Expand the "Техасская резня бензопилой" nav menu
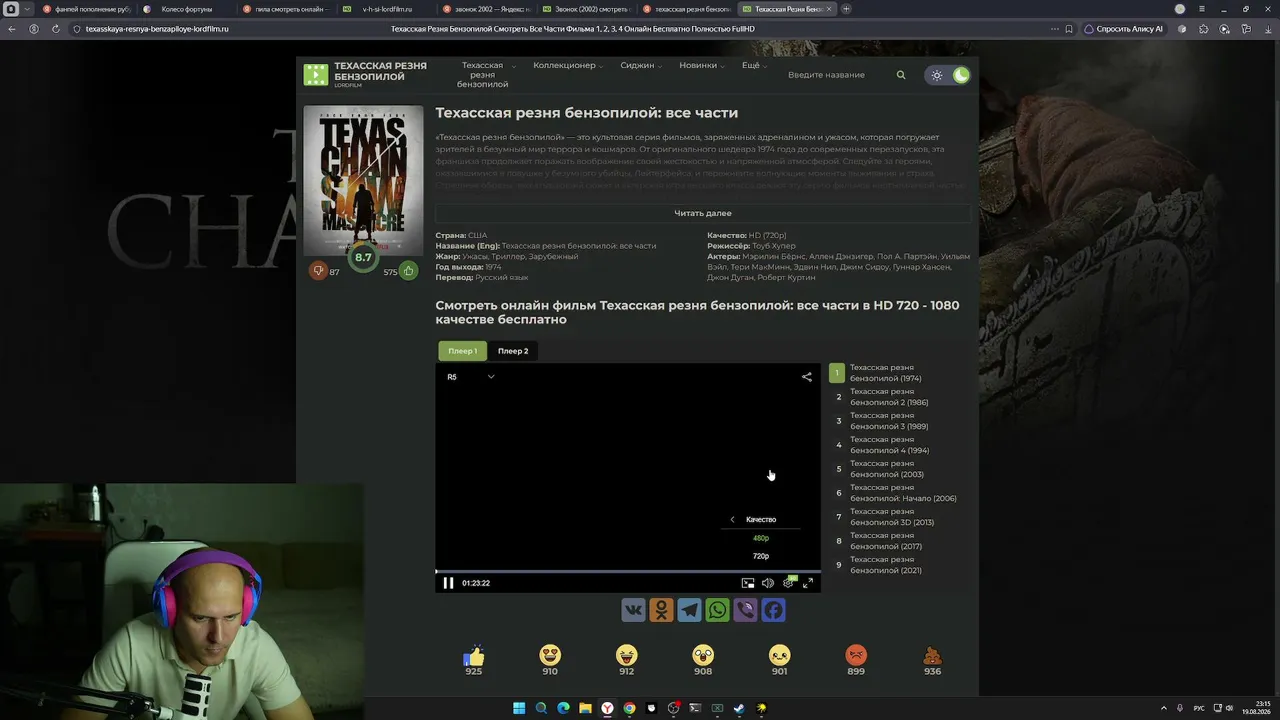The width and height of the screenshot is (1280, 720). 486,75
